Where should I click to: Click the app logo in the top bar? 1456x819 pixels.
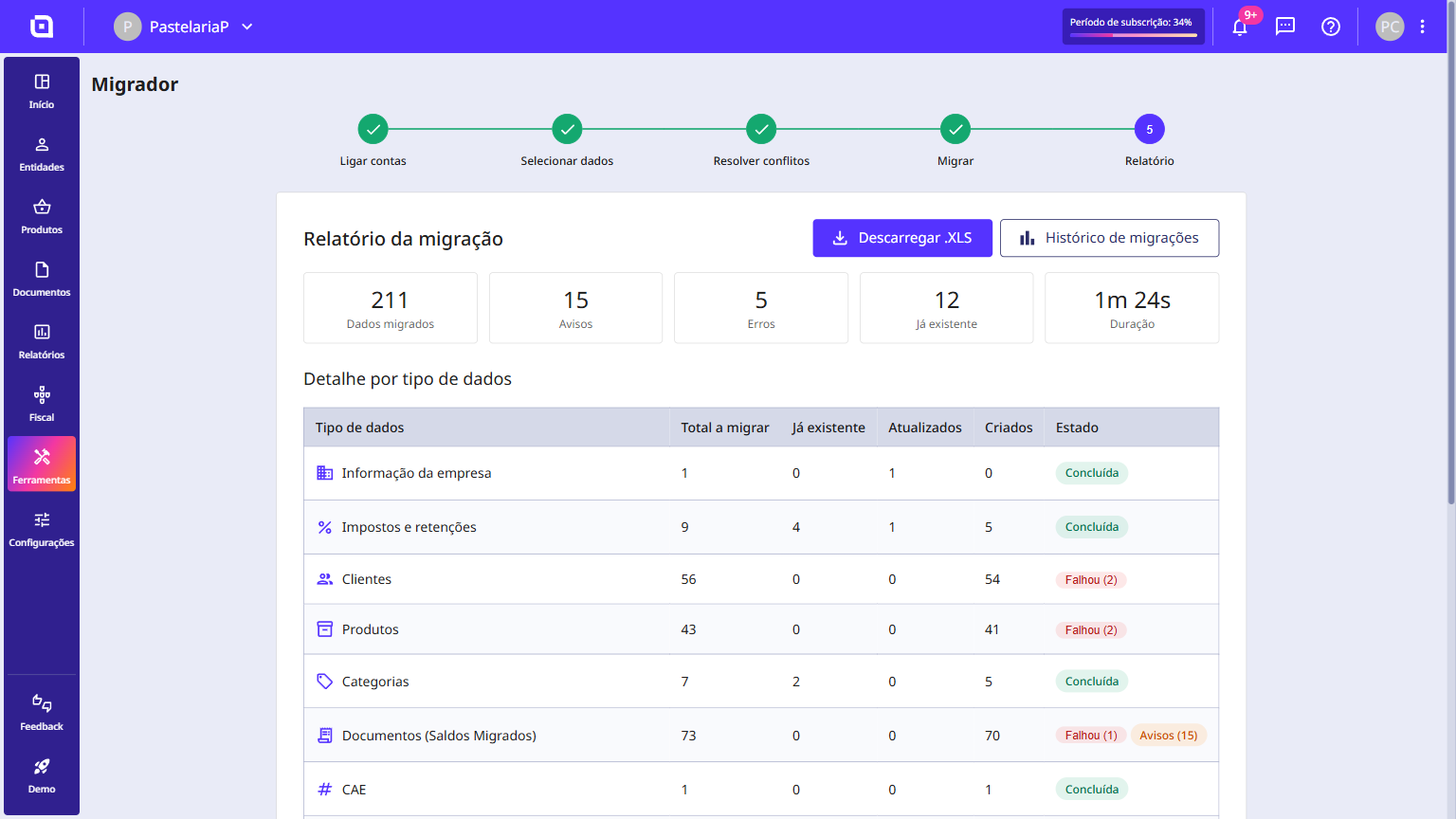(x=42, y=27)
